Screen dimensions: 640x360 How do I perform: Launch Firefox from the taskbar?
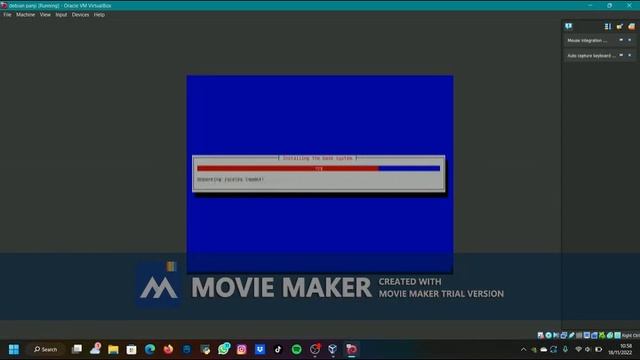click(168, 349)
